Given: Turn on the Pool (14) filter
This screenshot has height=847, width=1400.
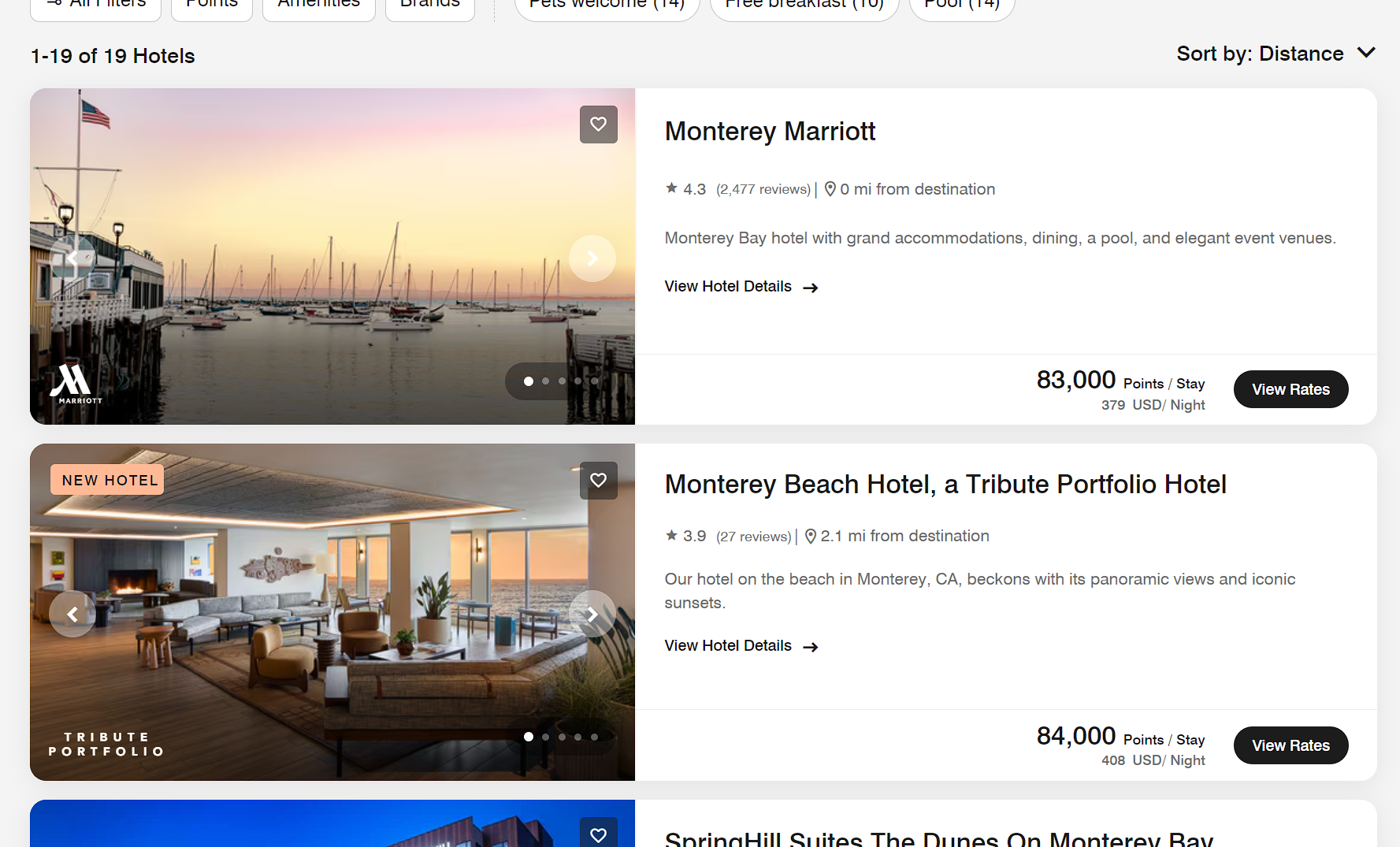Looking at the screenshot, I should pyautogui.click(x=961, y=4).
